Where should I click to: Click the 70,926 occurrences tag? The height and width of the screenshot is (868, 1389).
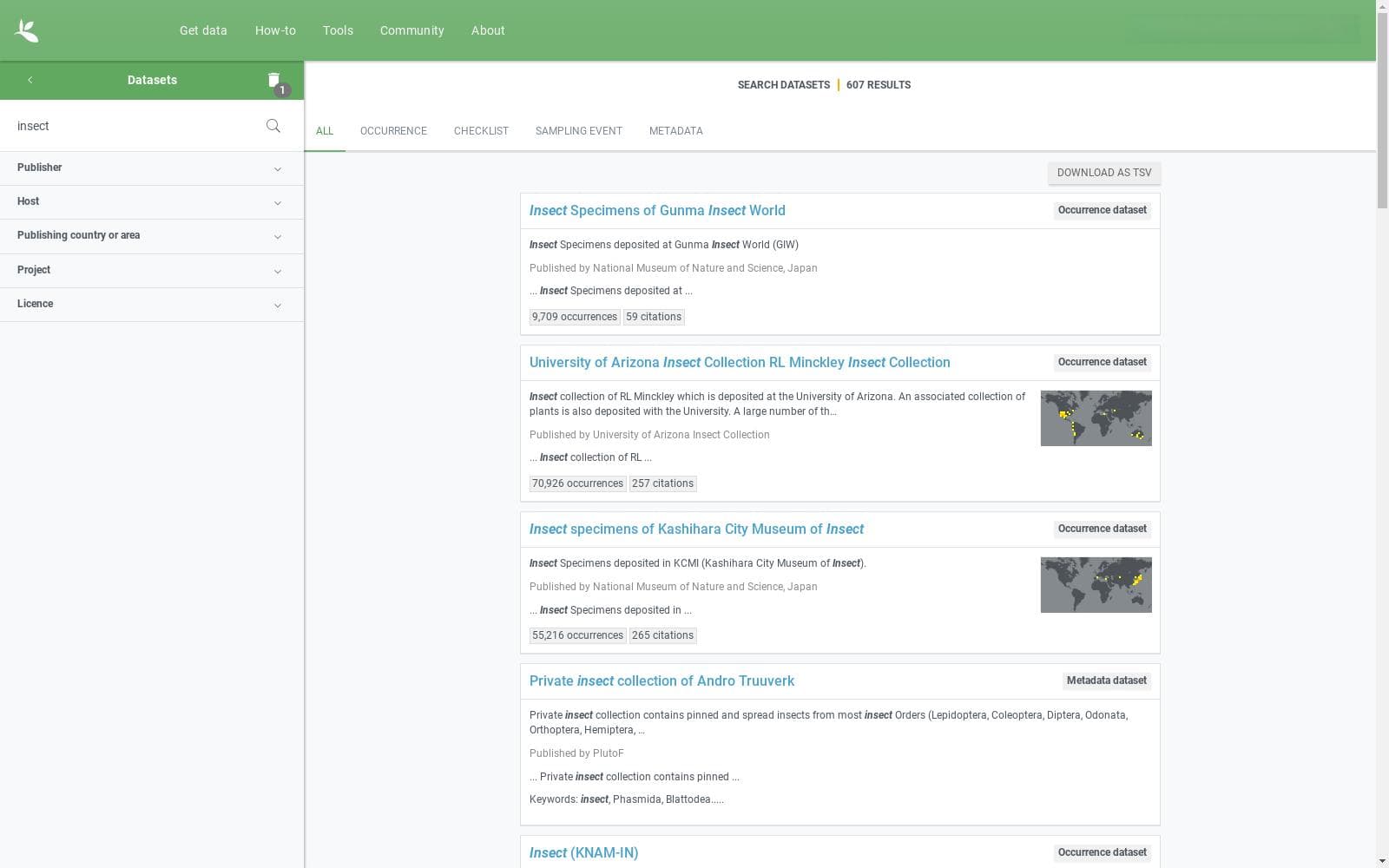pyautogui.click(x=577, y=483)
